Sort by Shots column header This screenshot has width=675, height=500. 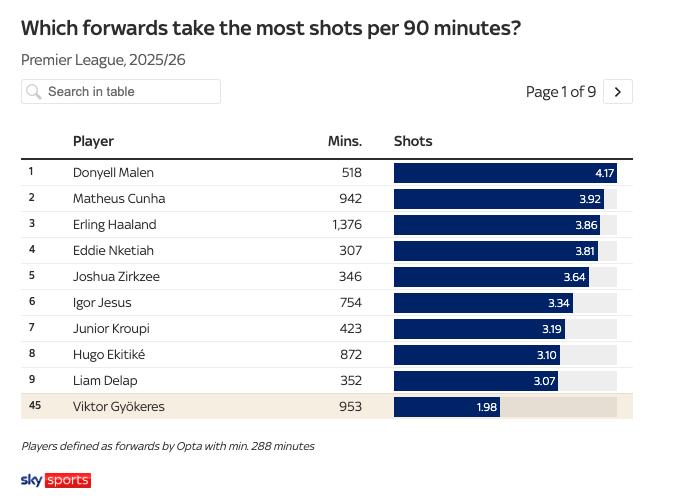click(413, 141)
